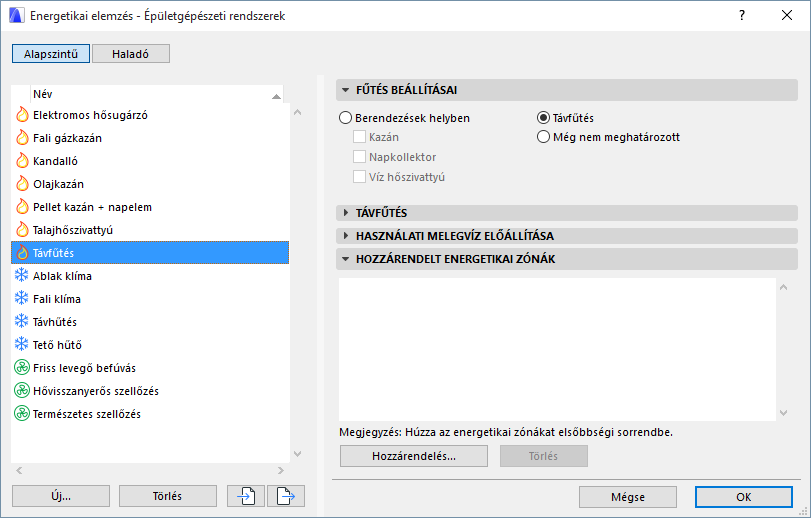
Task: Select the Kandalló list entry
Action: click(150, 161)
